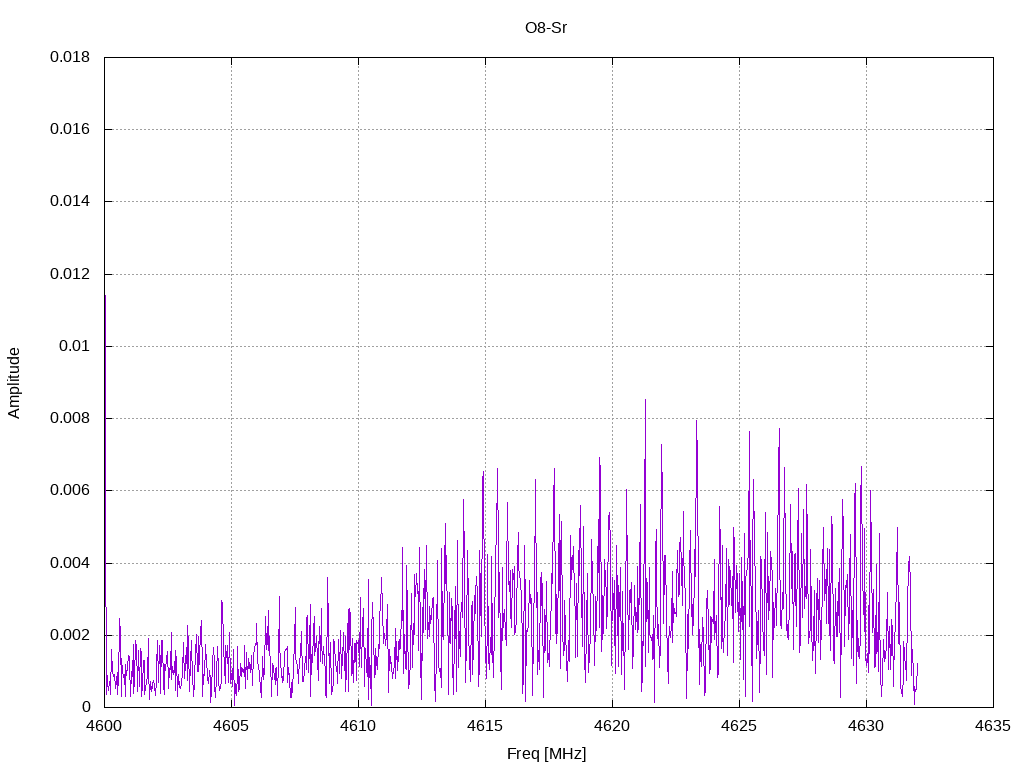Click the highest spectrum peak past 4620 MHz

(x=645, y=400)
